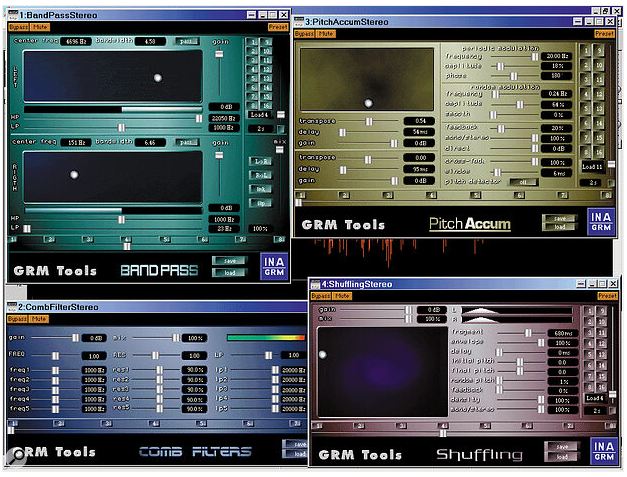Screen dimensions: 627x477
Task: Open the Preset menu in BandPassStereo
Action: (278, 27)
